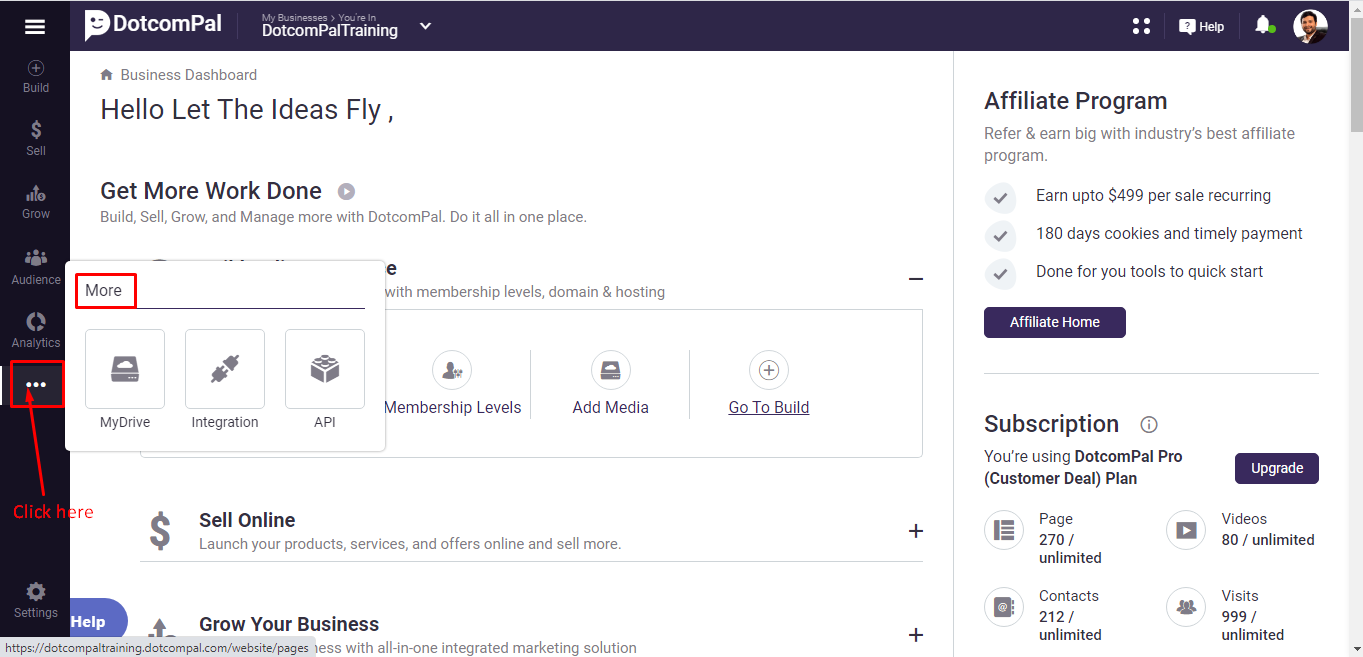
Task: Open the apps grid icon in header
Action: point(1141,26)
